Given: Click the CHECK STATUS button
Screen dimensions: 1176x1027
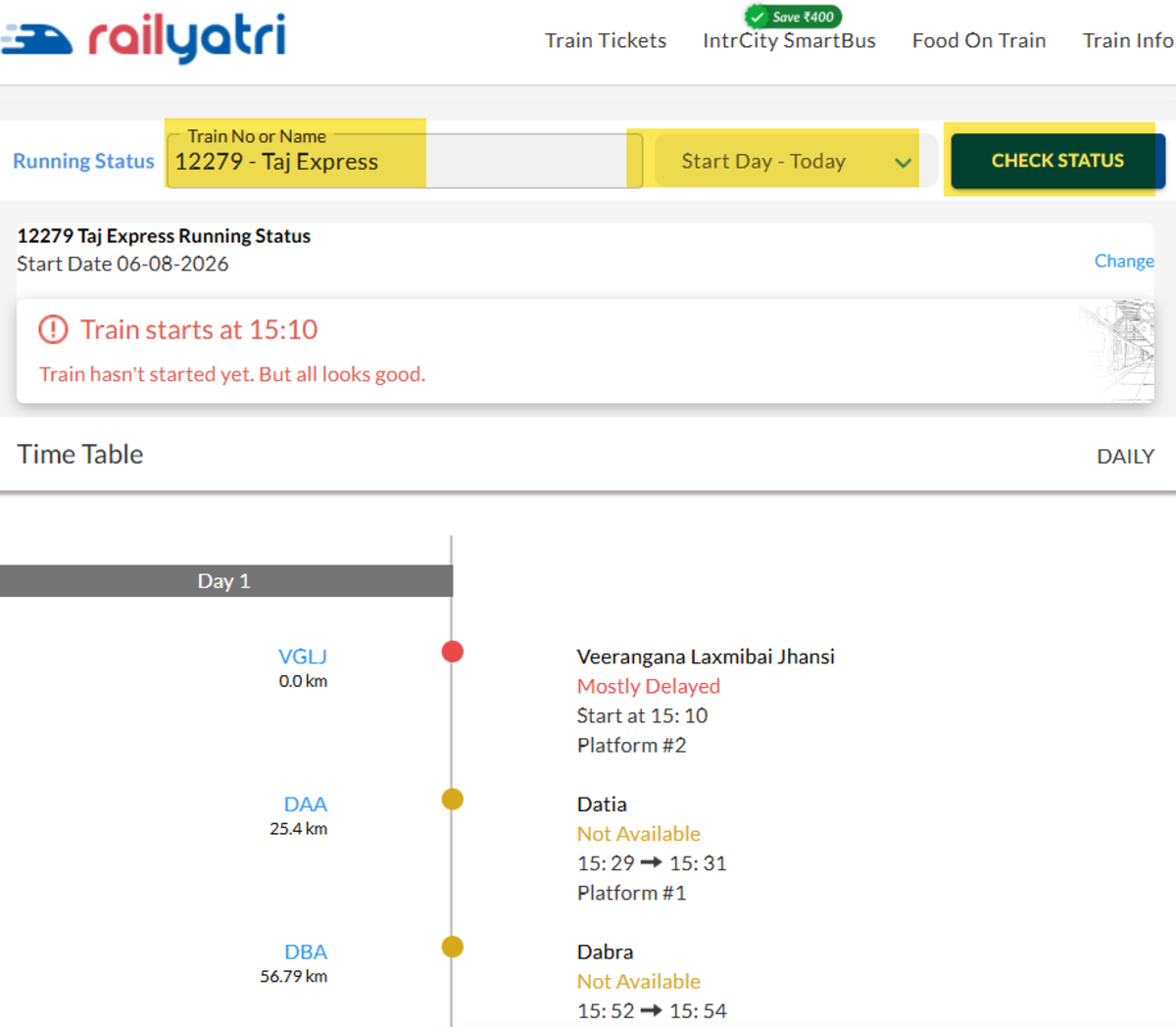Looking at the screenshot, I should [x=1057, y=161].
